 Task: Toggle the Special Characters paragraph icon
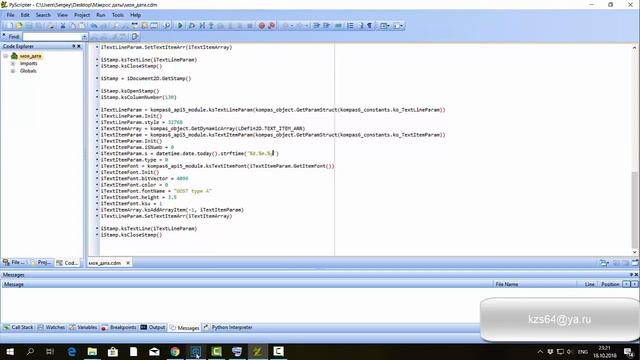[370, 26]
